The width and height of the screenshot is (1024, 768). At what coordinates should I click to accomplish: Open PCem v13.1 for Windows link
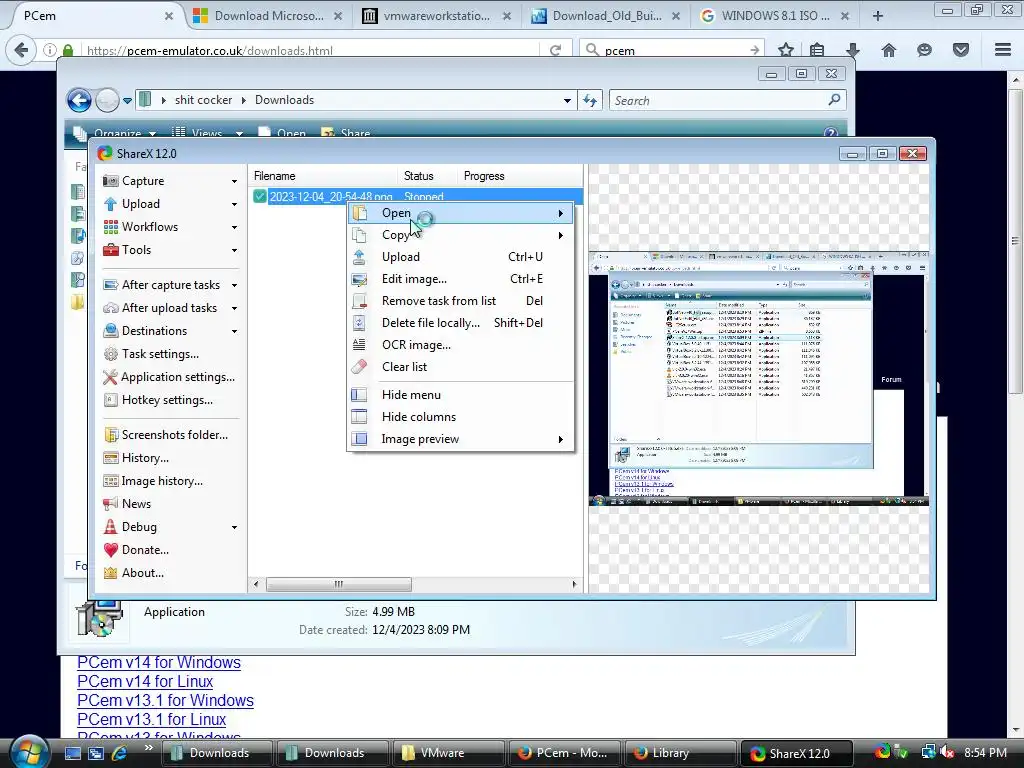pos(165,700)
